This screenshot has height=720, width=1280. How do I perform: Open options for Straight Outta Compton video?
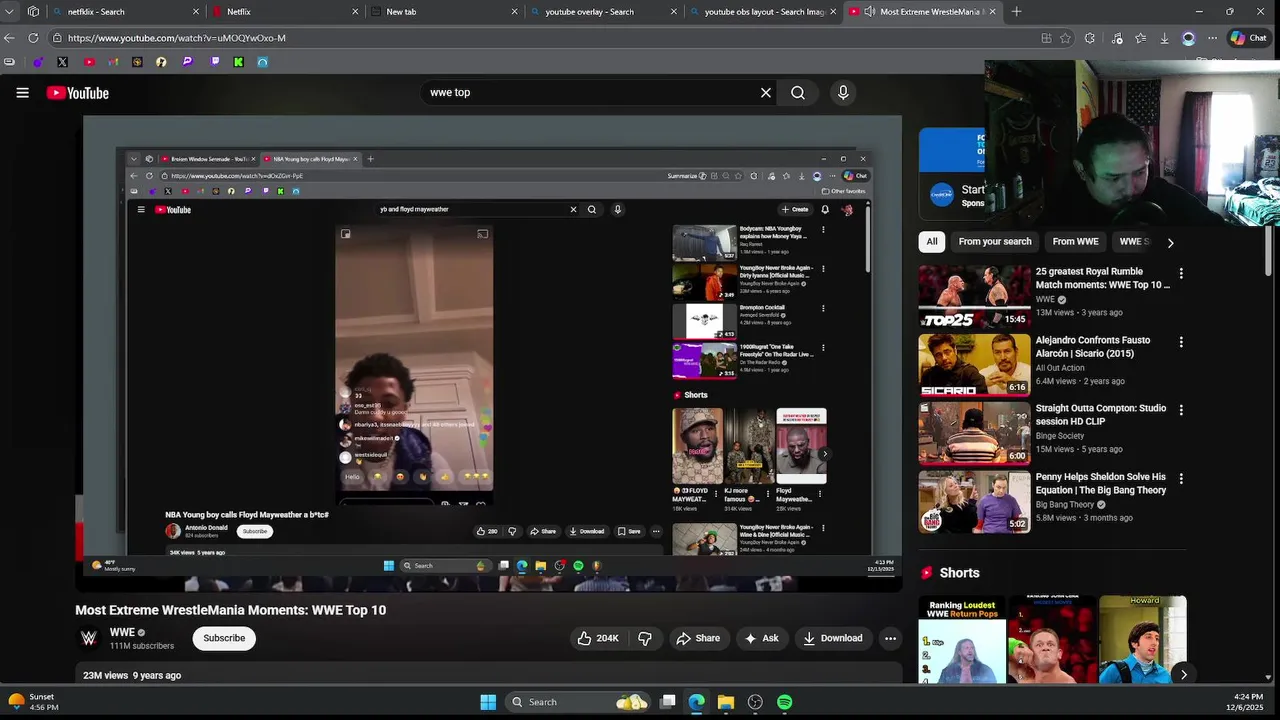click(x=1181, y=410)
